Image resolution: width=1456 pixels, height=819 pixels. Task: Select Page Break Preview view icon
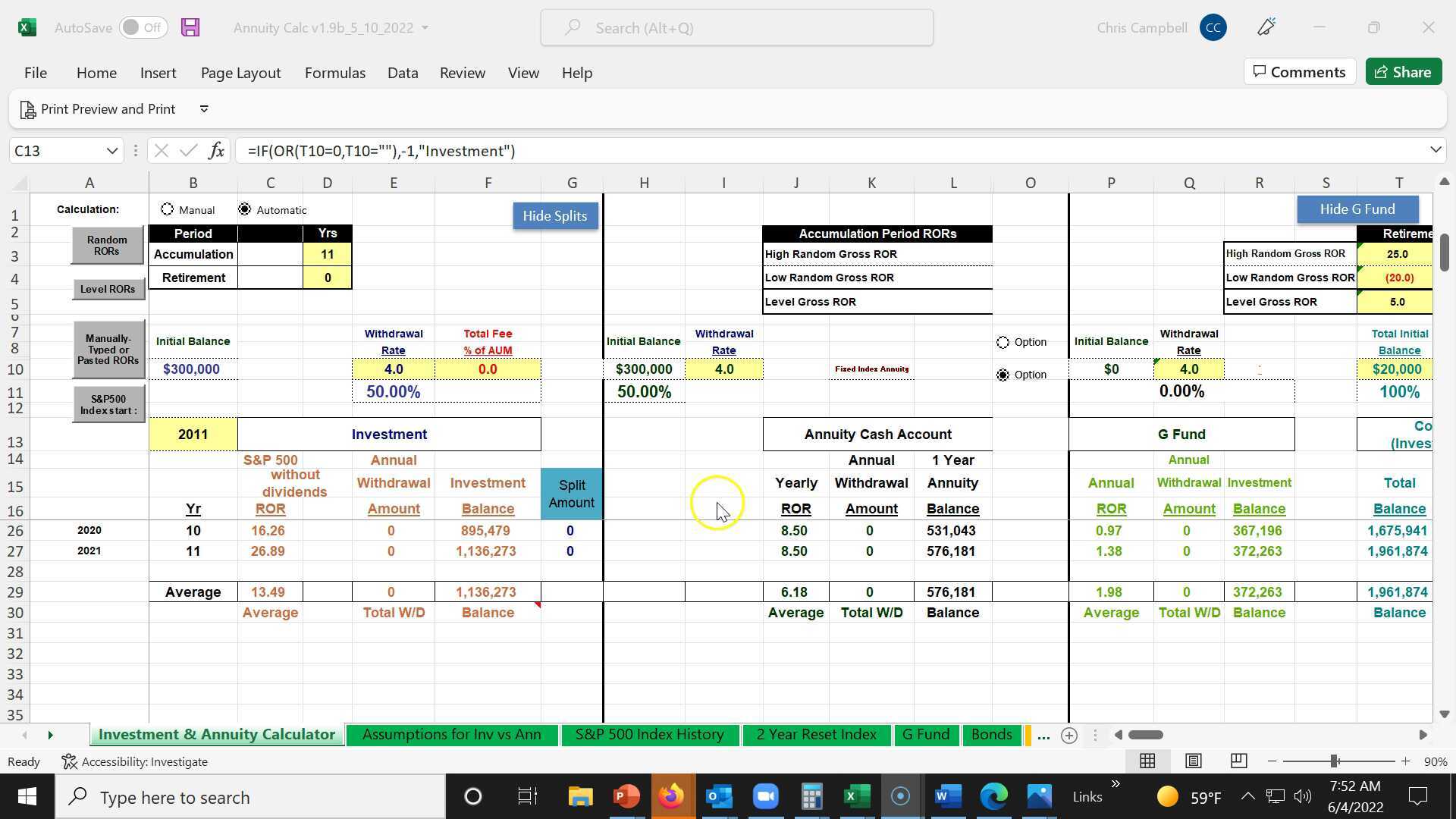click(x=1238, y=761)
